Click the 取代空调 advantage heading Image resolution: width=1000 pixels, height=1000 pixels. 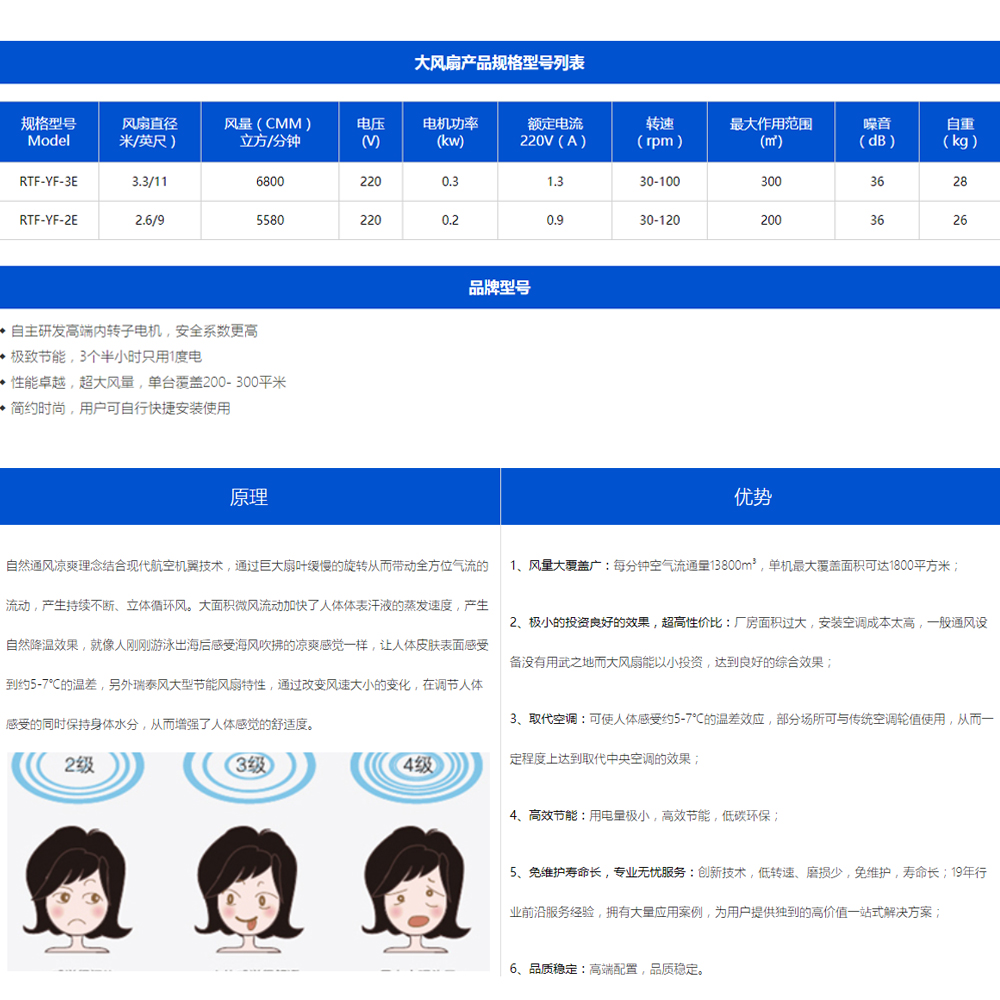[x=552, y=719]
